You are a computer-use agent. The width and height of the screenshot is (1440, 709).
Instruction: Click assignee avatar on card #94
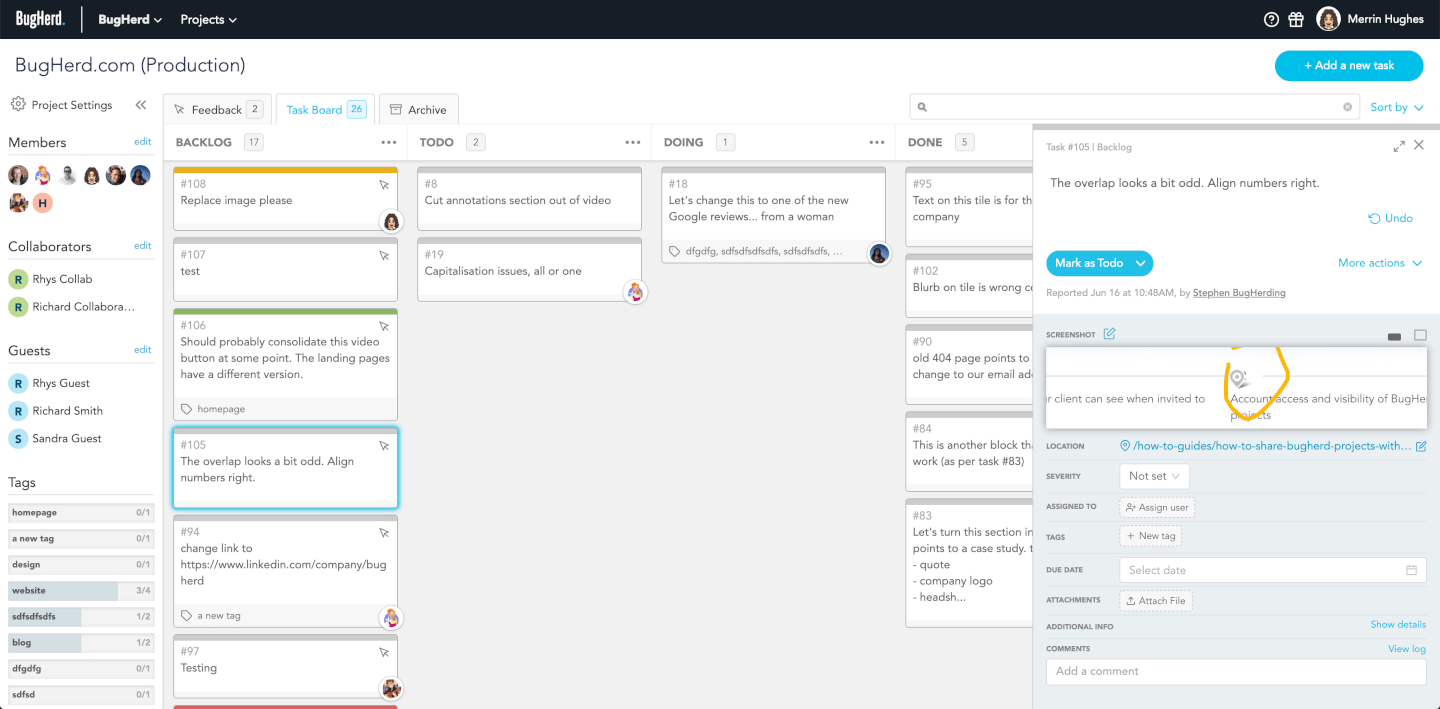tap(391, 618)
